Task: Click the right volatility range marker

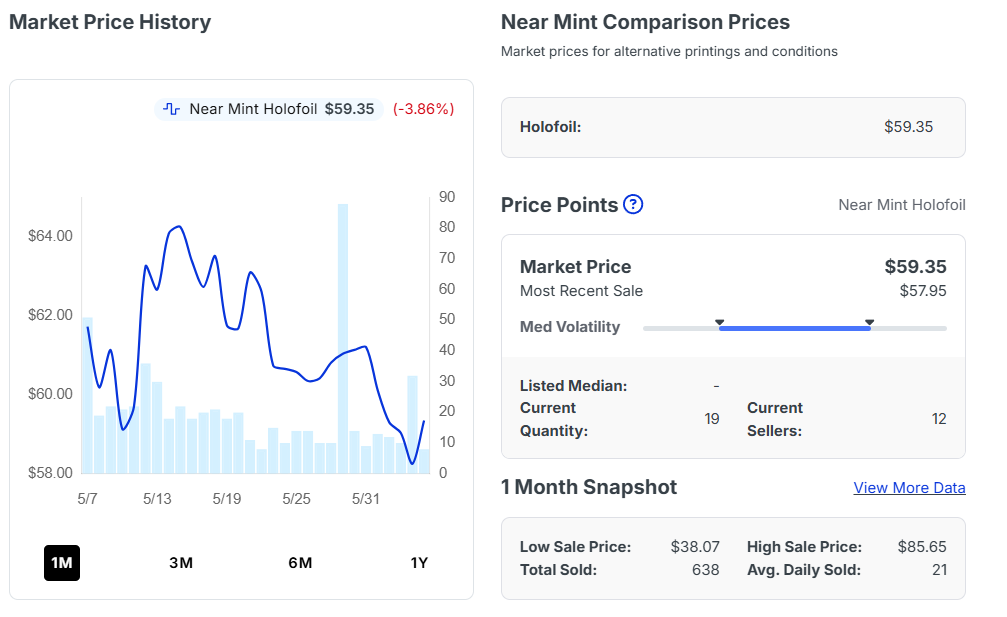Action: (870, 322)
